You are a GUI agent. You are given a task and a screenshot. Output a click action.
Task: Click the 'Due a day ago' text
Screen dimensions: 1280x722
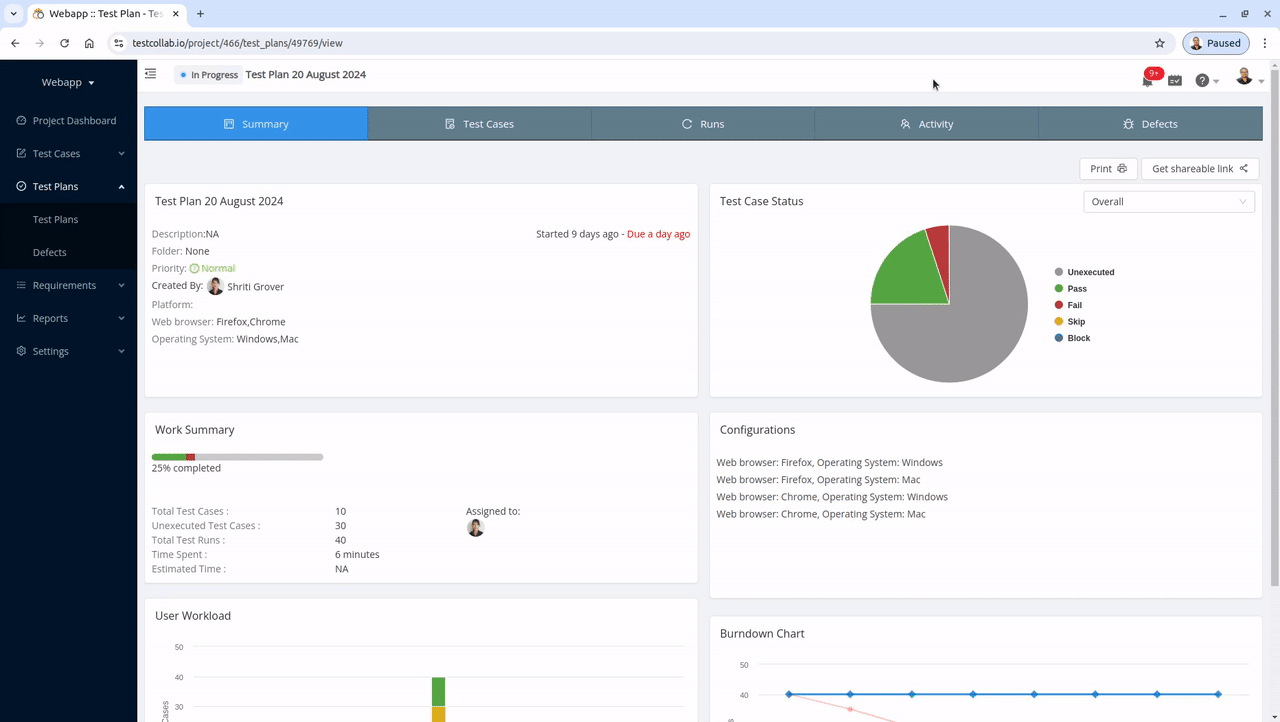click(x=658, y=234)
